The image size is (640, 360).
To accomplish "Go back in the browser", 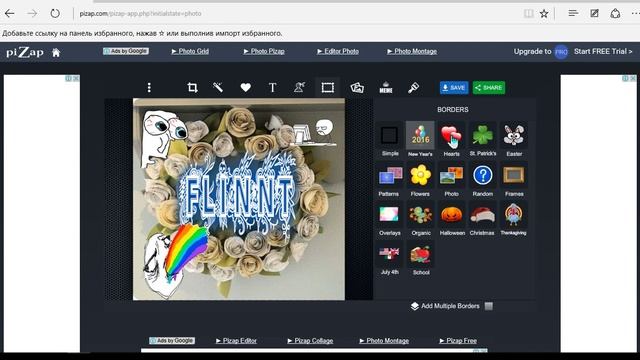I will pyautogui.click(x=9, y=13).
